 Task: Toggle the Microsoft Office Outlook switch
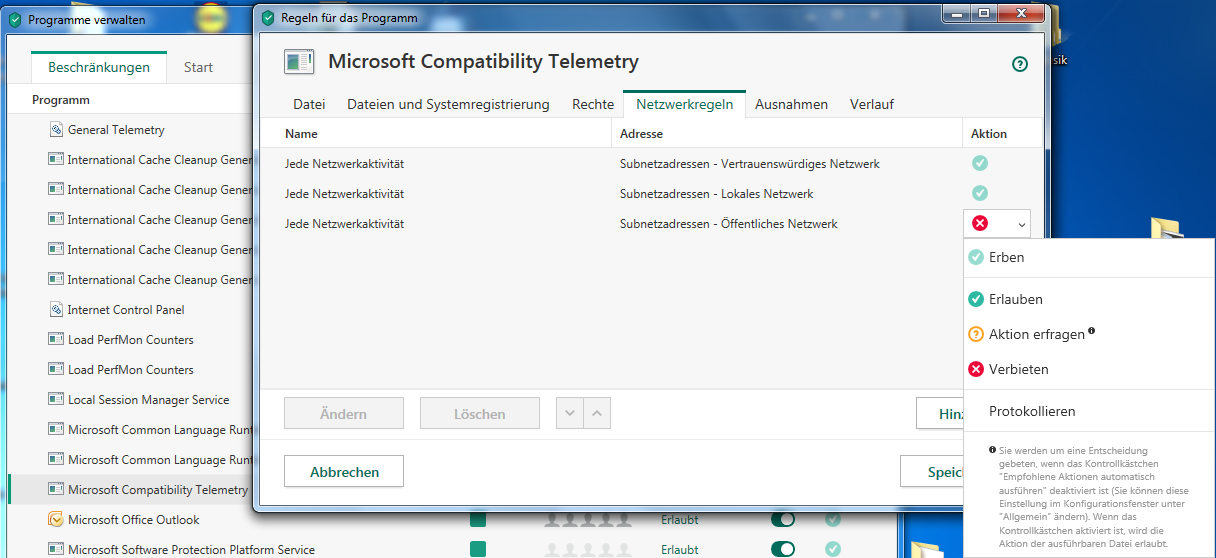tap(783, 520)
